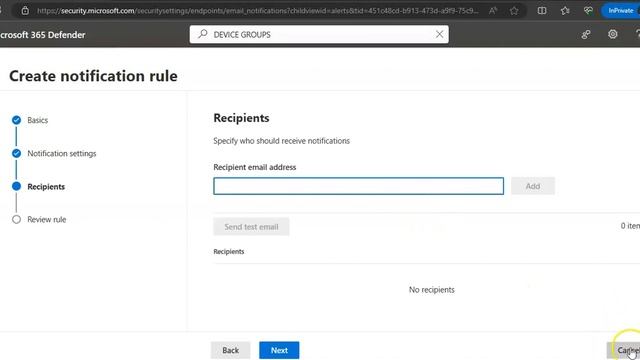
Task: Click the Create notification rule heading
Action: [x=93, y=76]
